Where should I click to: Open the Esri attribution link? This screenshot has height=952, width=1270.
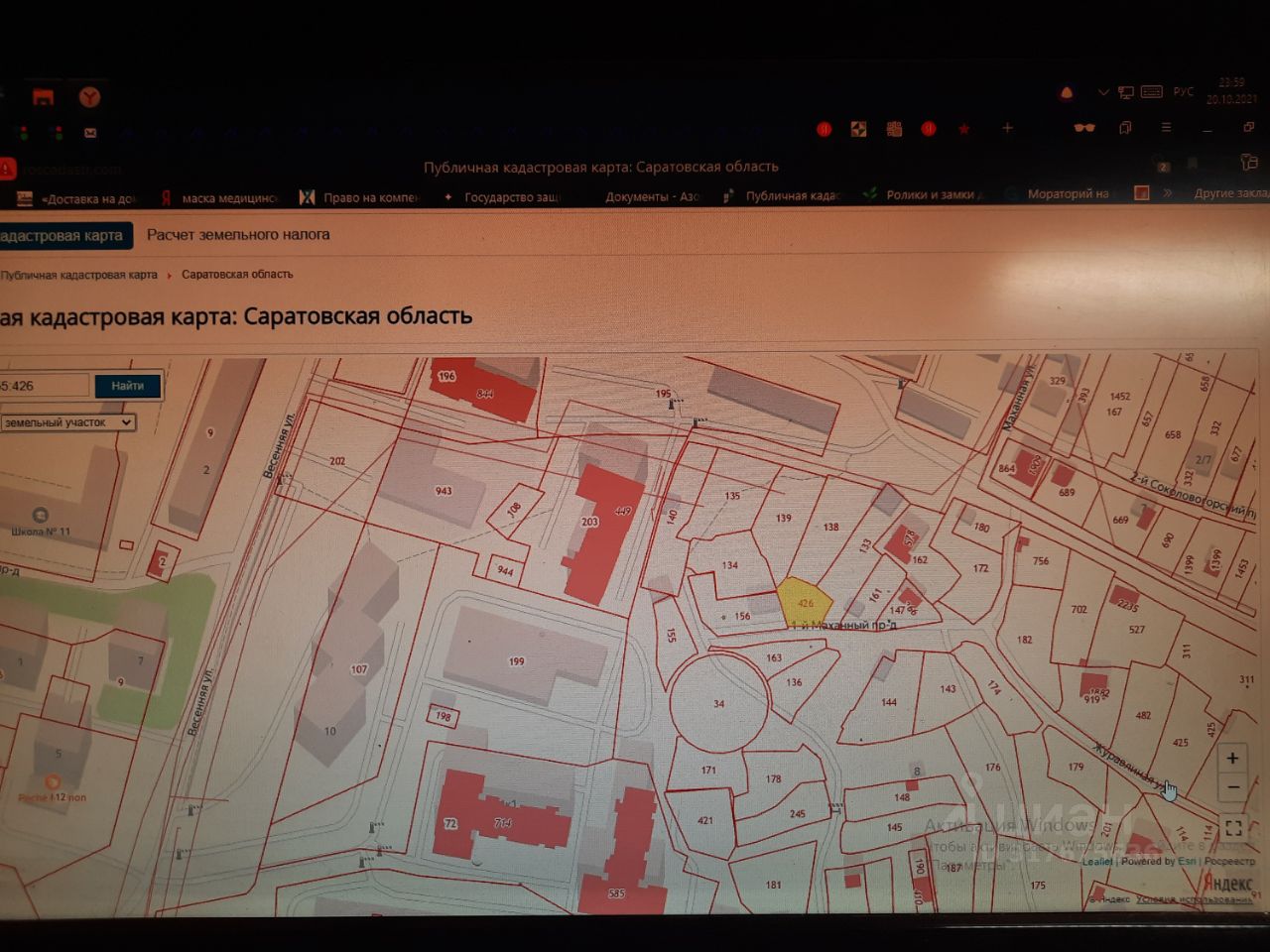coord(1187,861)
